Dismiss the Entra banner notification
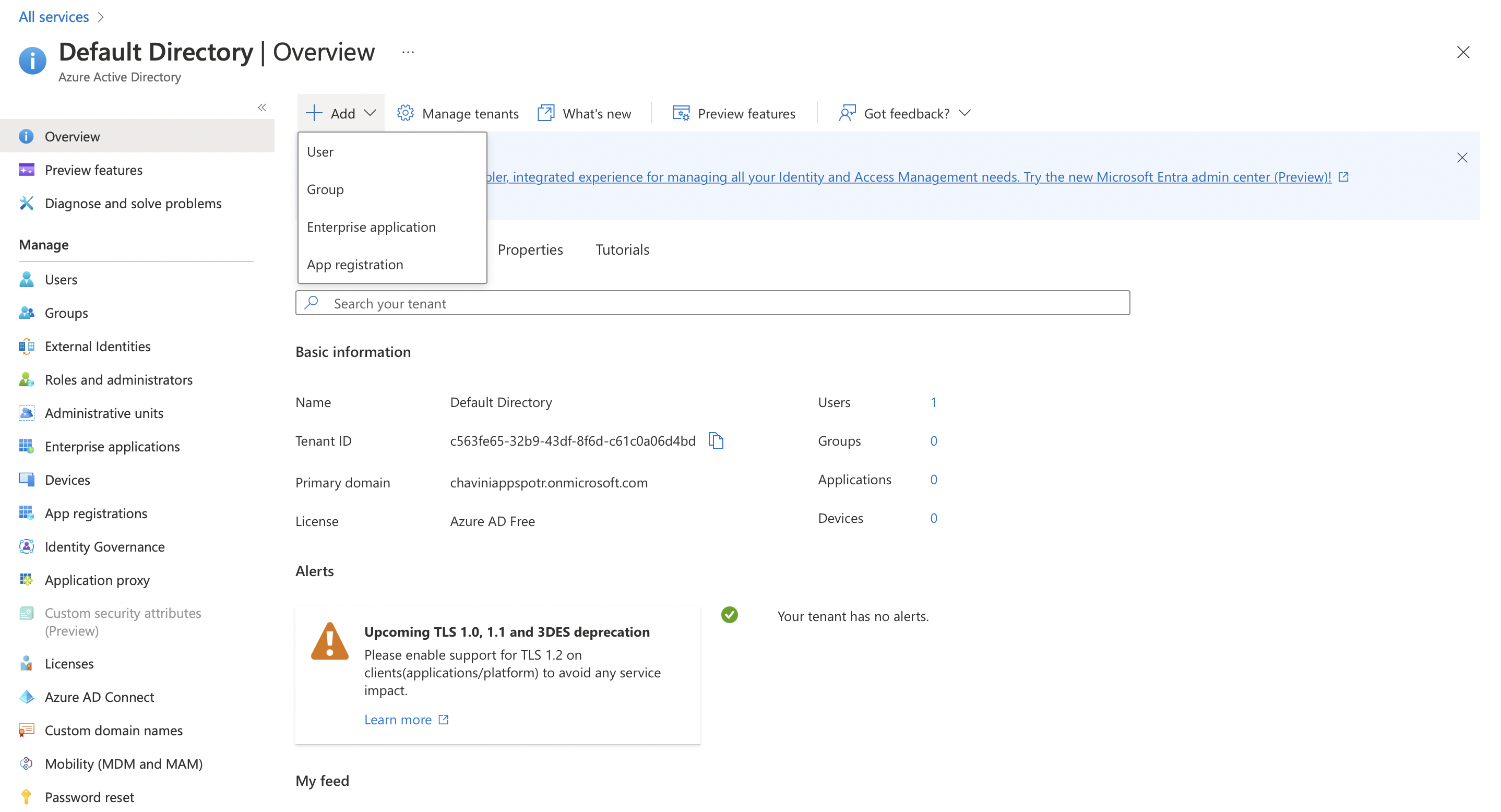This screenshot has height=812, width=1501. [1461, 157]
